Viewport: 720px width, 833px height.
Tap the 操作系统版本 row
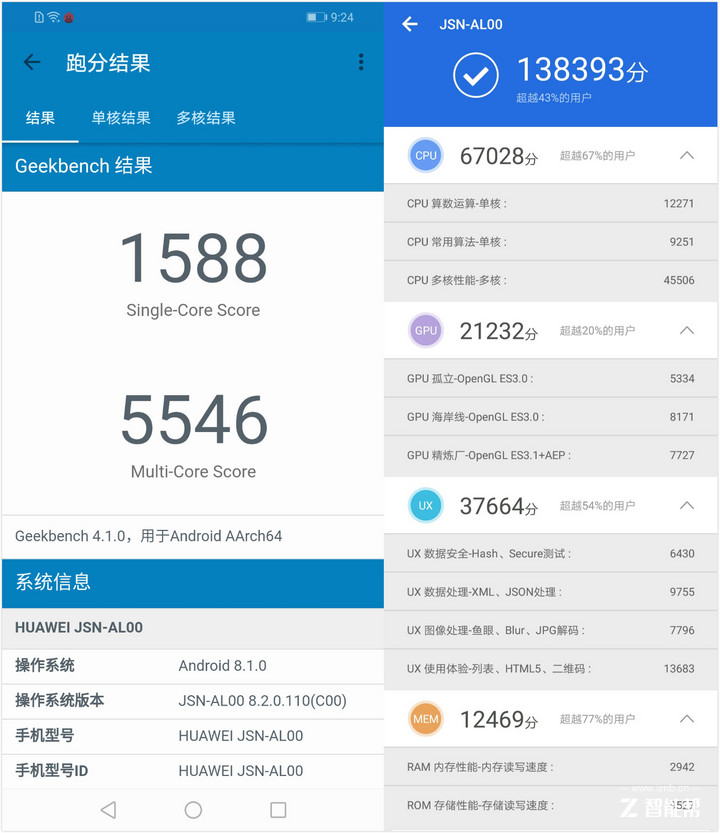click(193, 701)
